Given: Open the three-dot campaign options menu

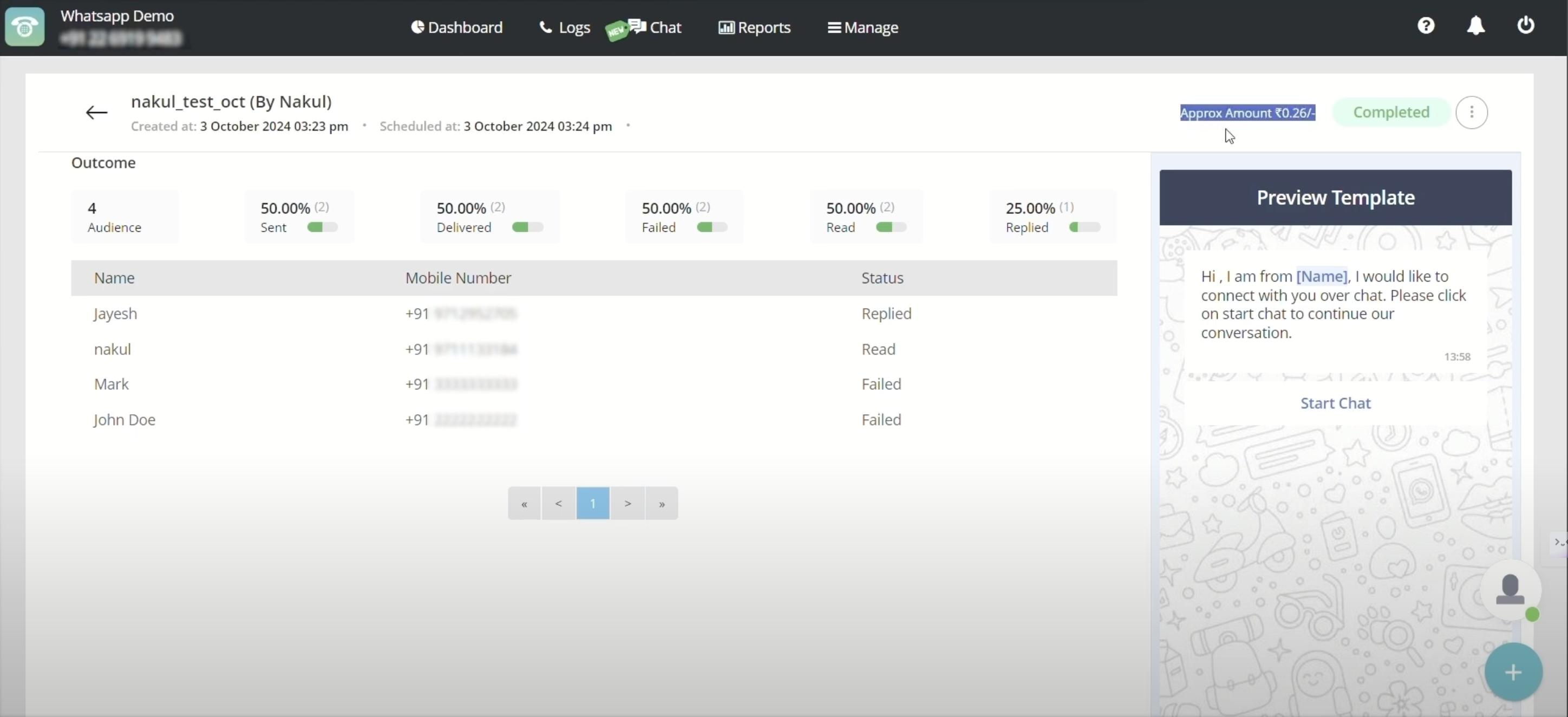Looking at the screenshot, I should (1471, 113).
